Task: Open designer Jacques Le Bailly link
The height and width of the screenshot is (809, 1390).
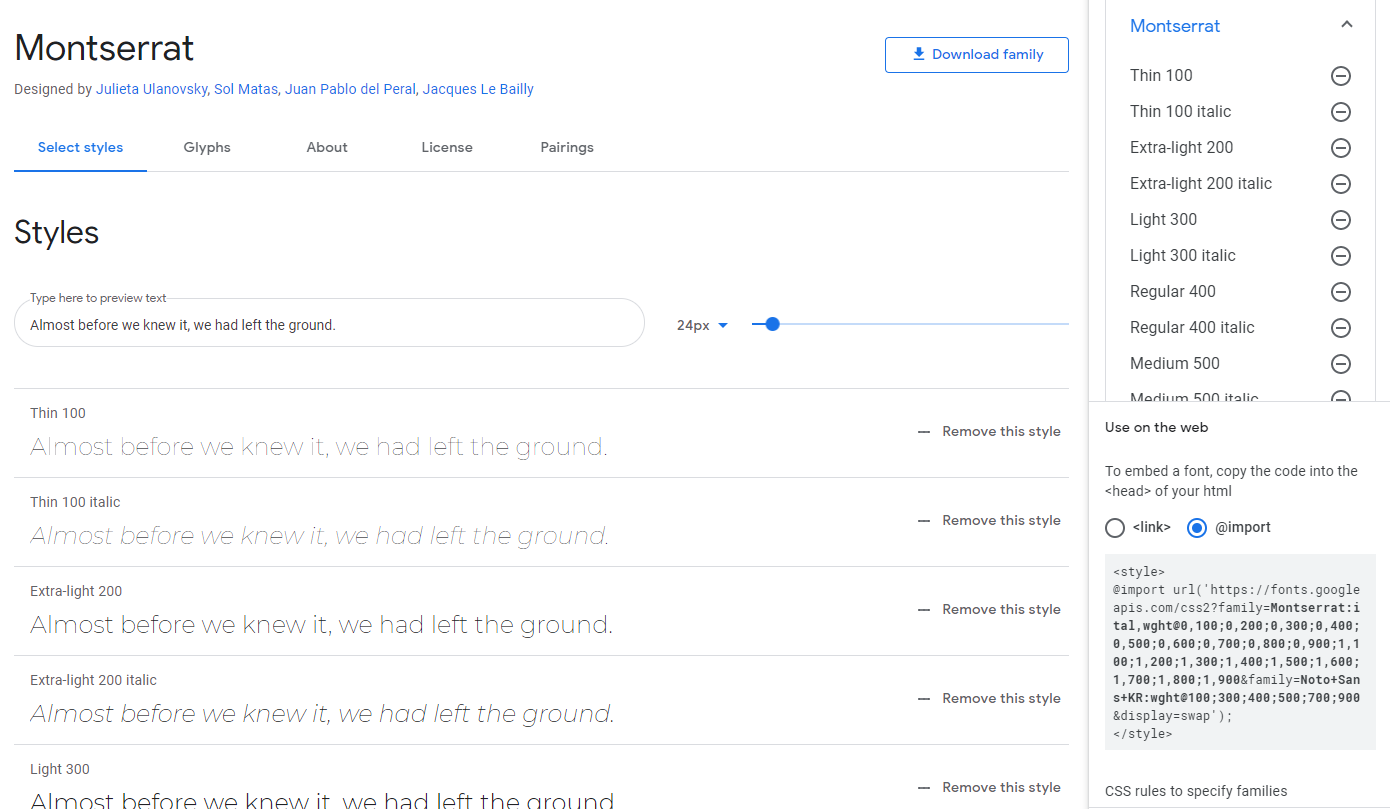Action: coord(478,89)
